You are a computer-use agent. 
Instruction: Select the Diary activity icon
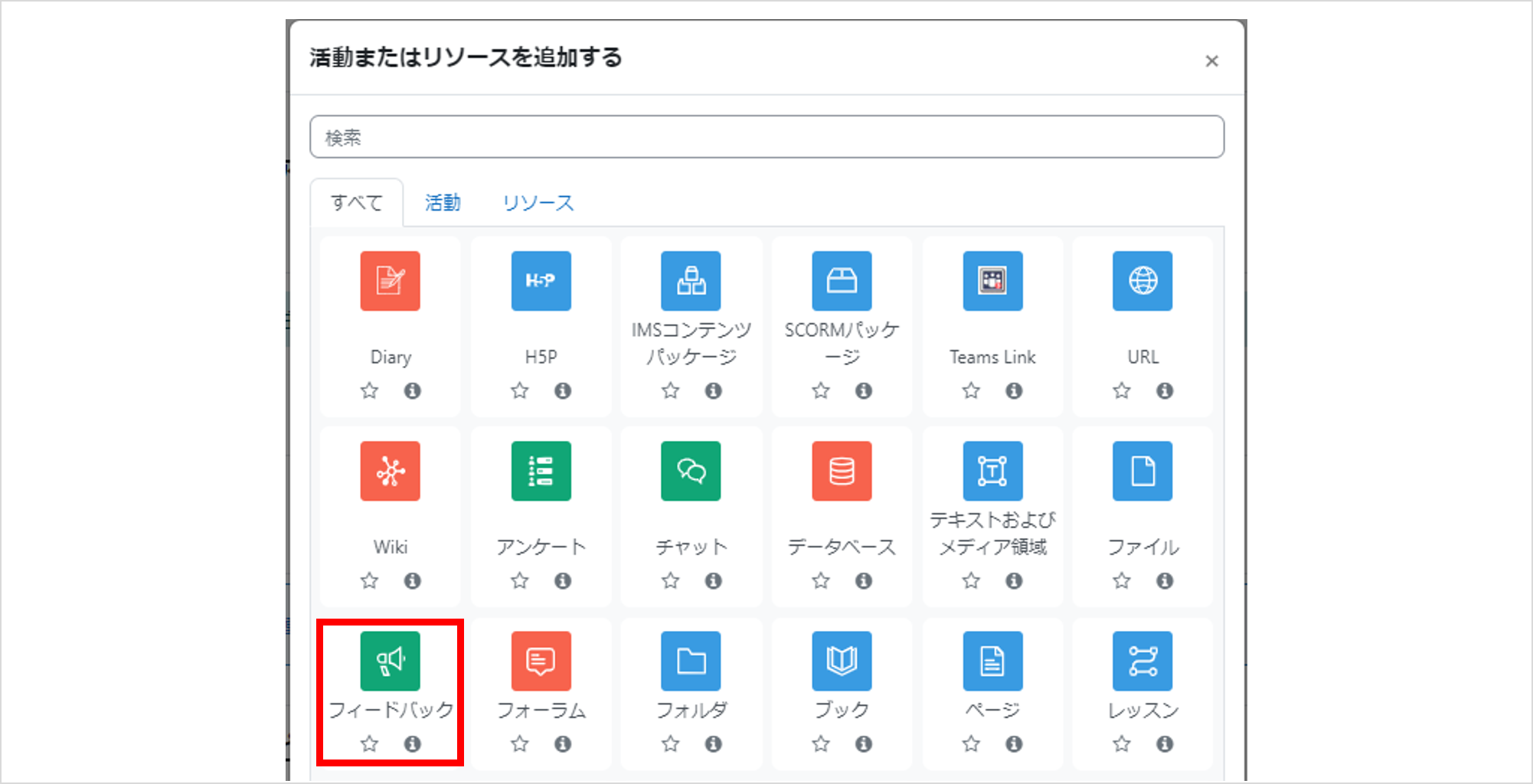(391, 281)
